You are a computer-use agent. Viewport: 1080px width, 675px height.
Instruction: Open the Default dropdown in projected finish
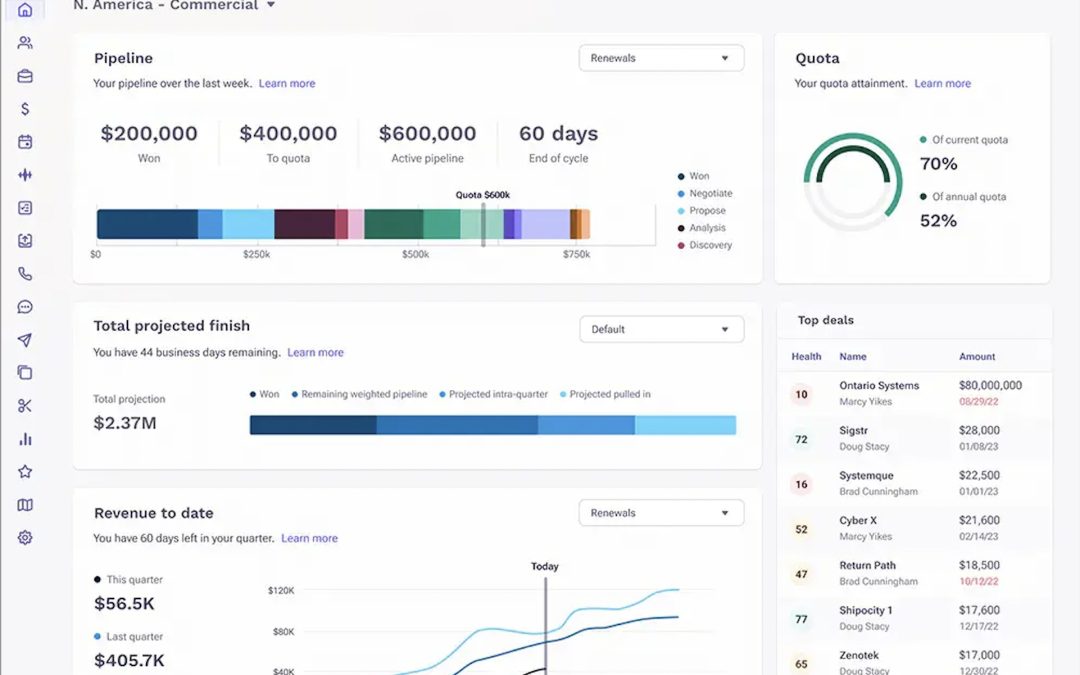pos(661,329)
